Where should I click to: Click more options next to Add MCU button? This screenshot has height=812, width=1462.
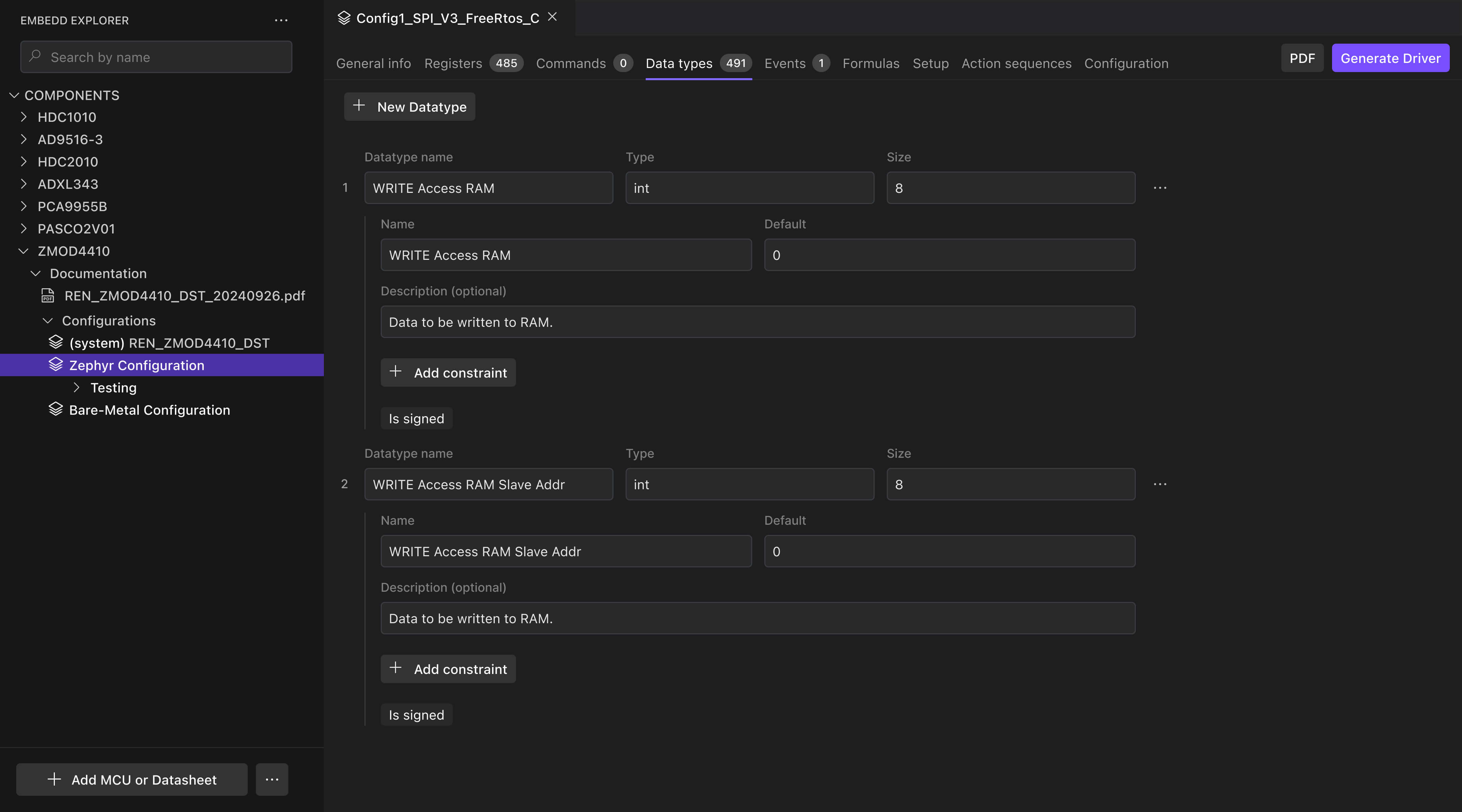coord(272,779)
